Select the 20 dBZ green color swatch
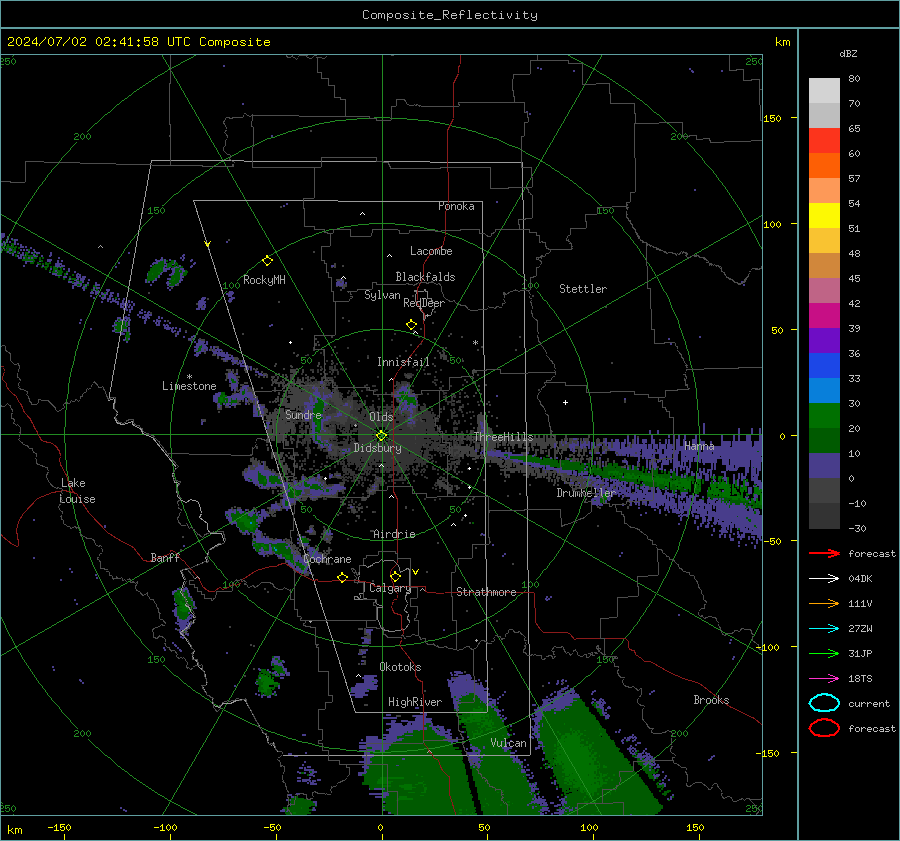The width and height of the screenshot is (900, 841). (824, 416)
